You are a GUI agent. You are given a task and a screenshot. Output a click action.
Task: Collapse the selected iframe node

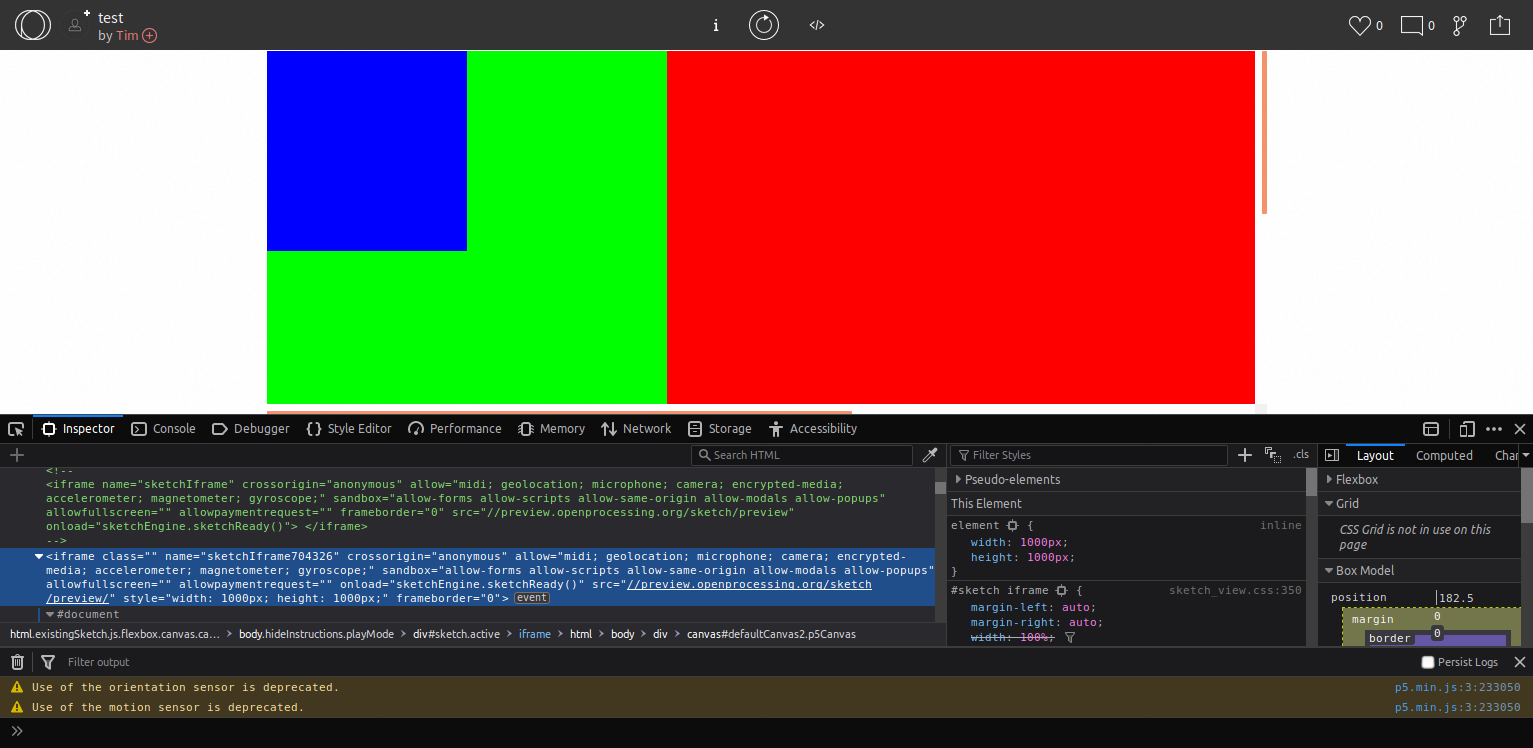point(39,556)
